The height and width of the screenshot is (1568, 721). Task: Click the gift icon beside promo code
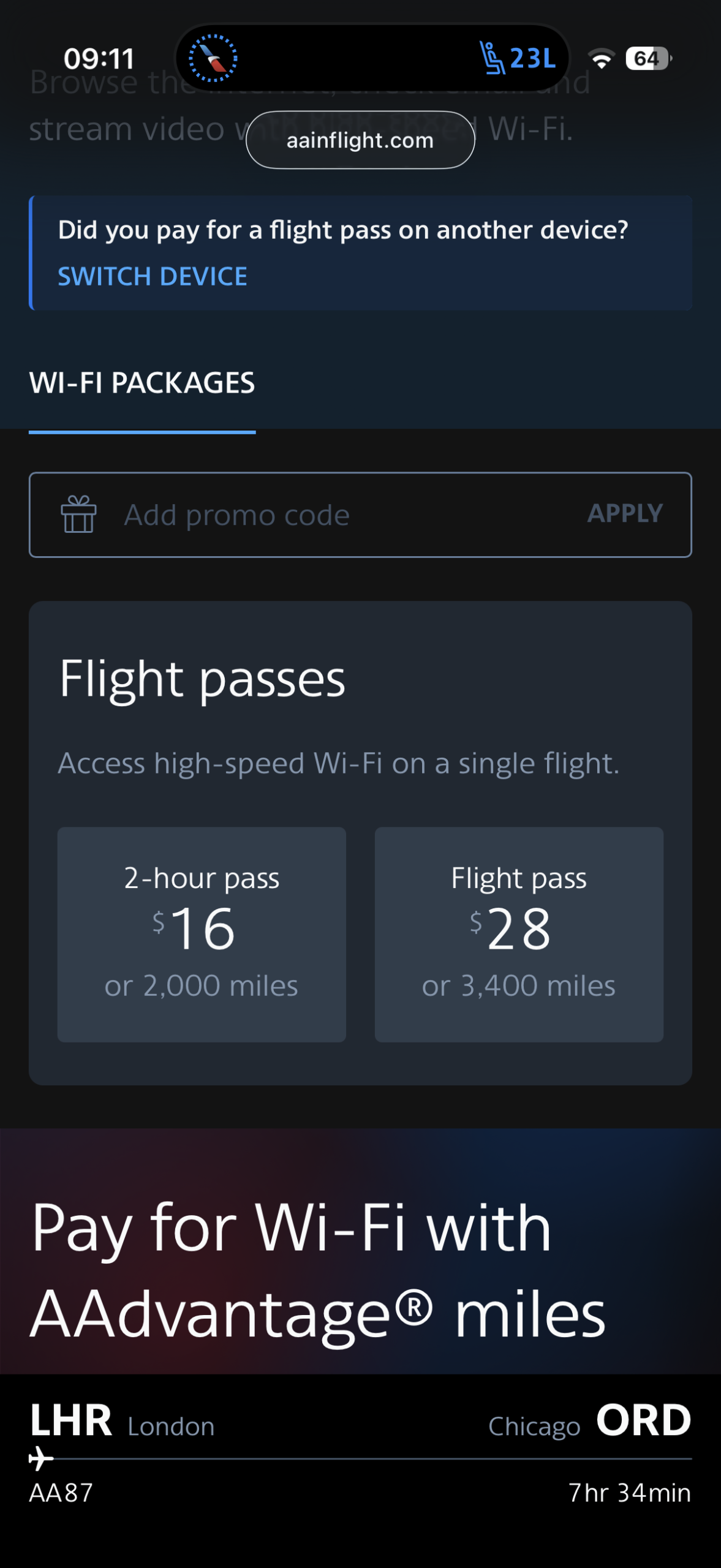(x=79, y=514)
